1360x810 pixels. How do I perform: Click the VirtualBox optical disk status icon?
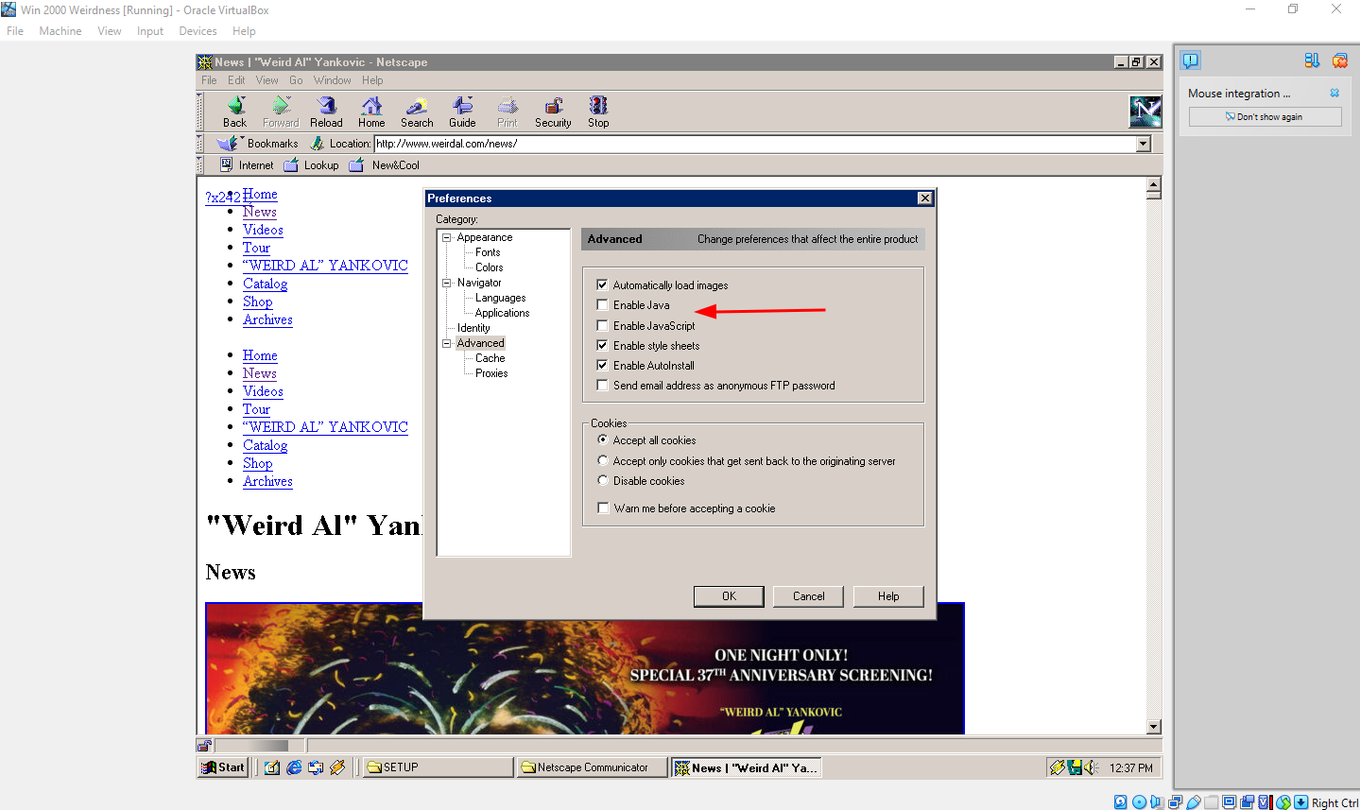[1139, 802]
